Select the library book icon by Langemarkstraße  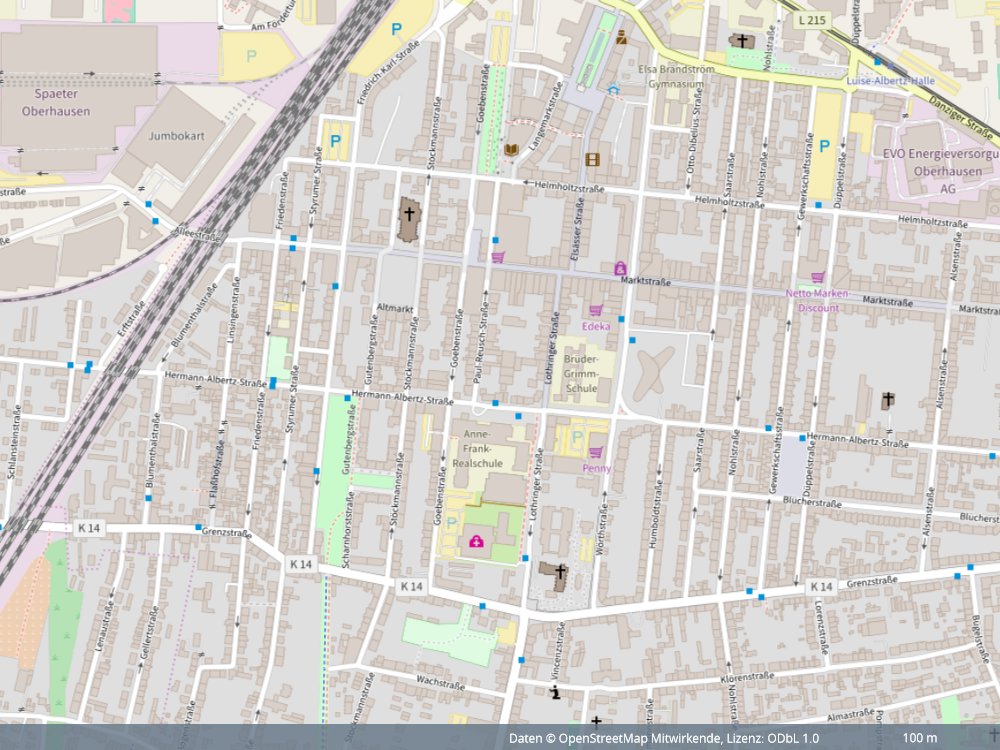(511, 150)
